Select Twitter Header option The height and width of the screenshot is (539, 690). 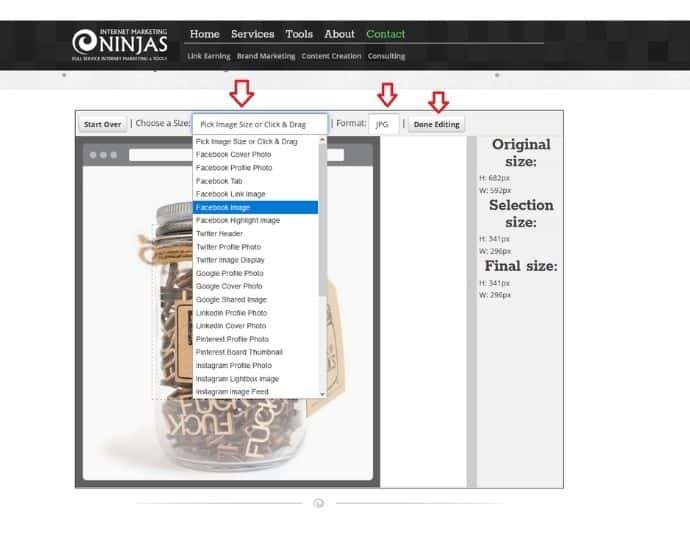255,234
